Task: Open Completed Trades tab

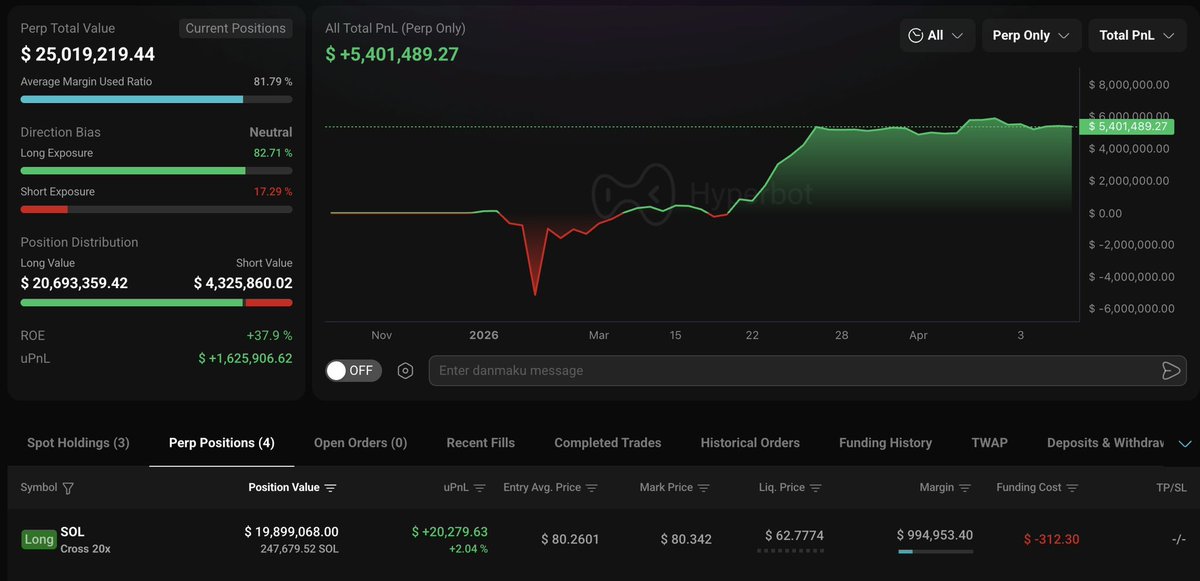Action: pos(608,443)
